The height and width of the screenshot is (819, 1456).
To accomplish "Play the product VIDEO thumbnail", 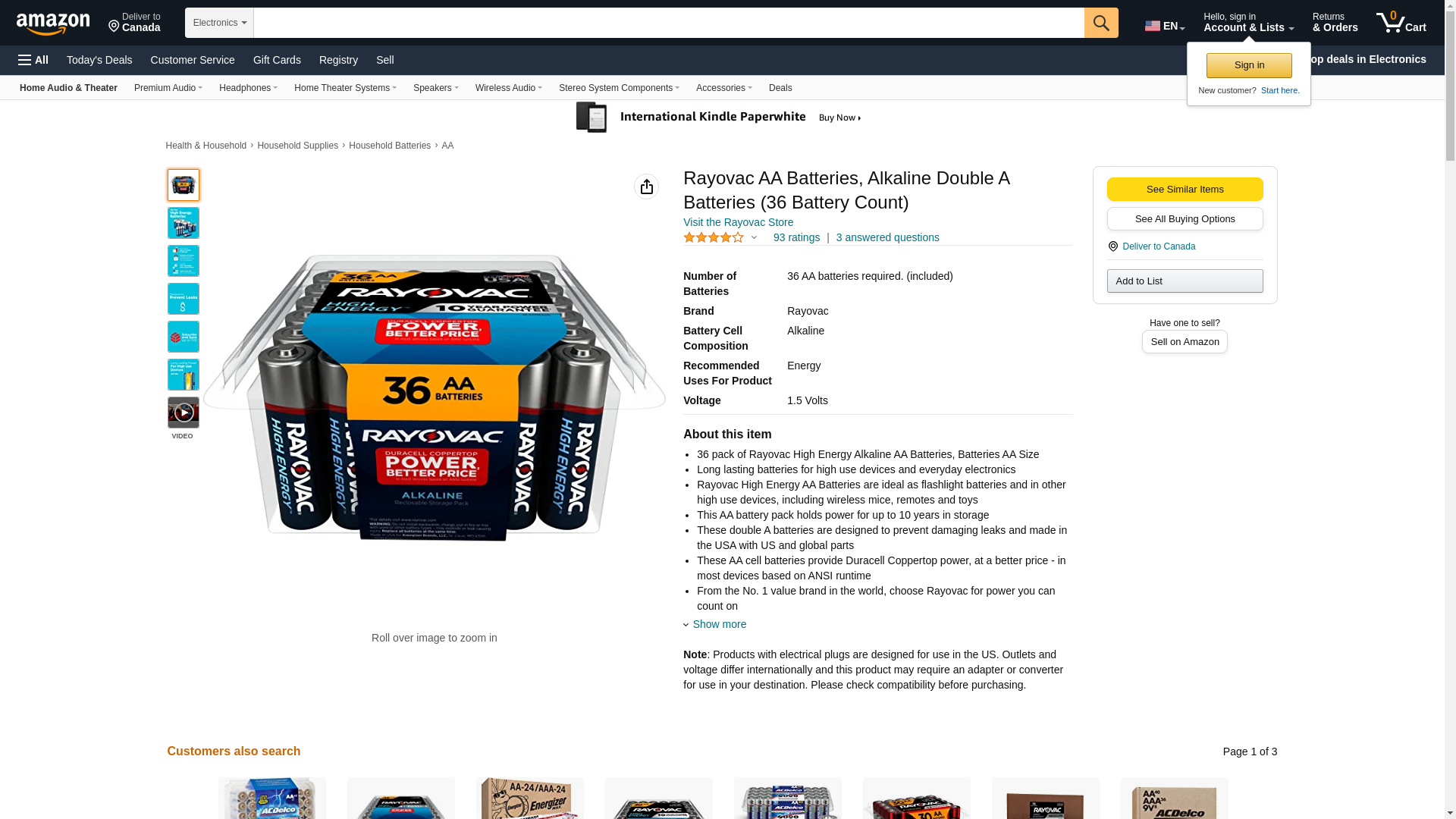I will [183, 413].
